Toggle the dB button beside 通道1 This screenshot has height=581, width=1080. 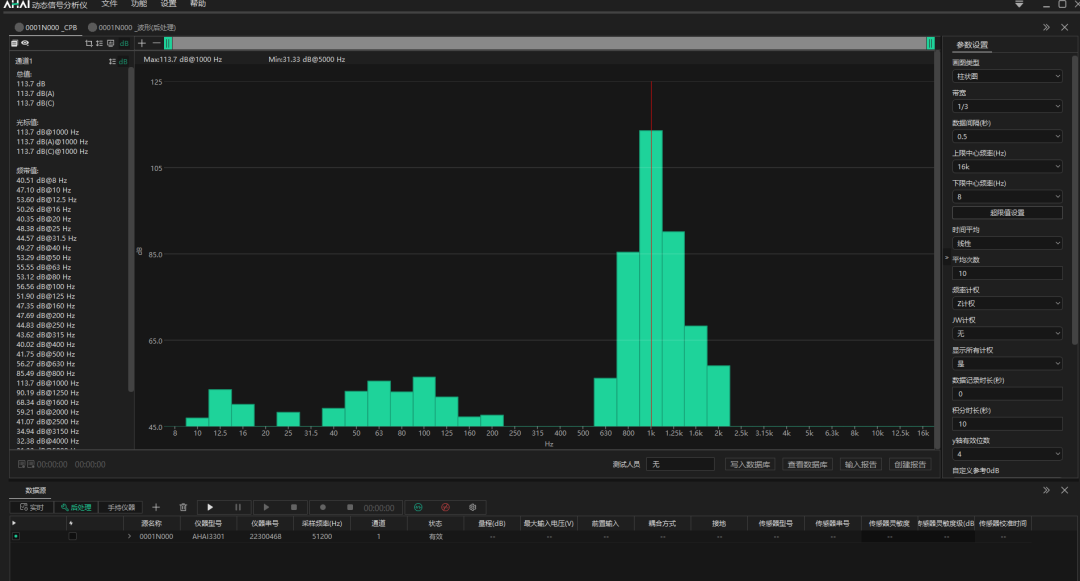[x=123, y=61]
